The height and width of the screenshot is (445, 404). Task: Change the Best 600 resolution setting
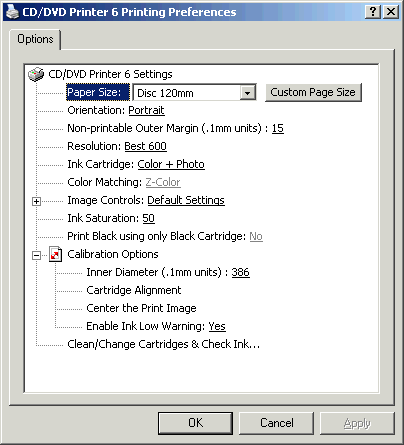(145, 146)
